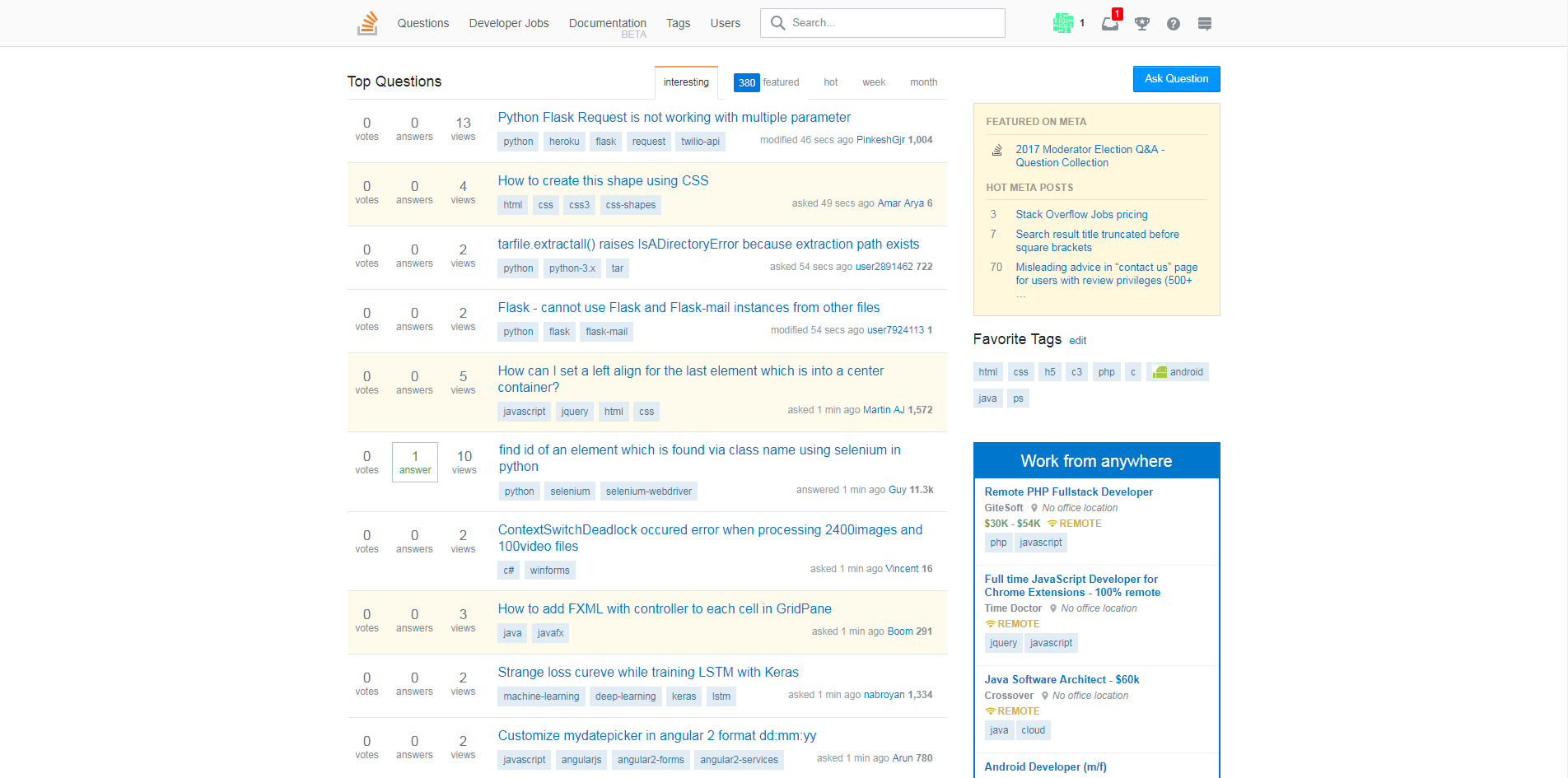Open Developer Jobs in the navigation bar
The image size is (1568, 778).
click(x=508, y=23)
